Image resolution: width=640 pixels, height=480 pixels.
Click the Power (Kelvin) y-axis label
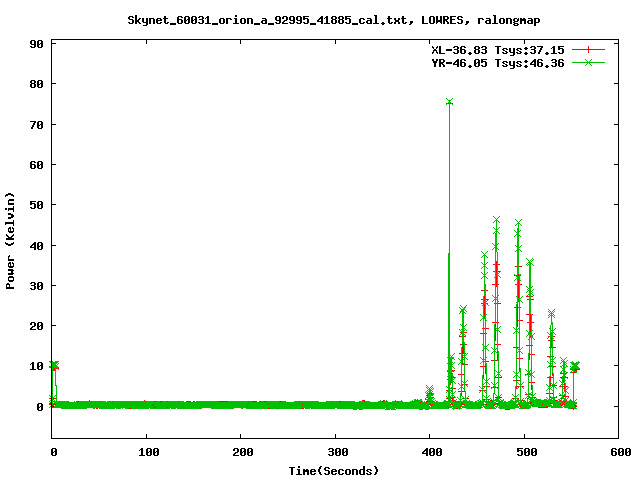11,240
